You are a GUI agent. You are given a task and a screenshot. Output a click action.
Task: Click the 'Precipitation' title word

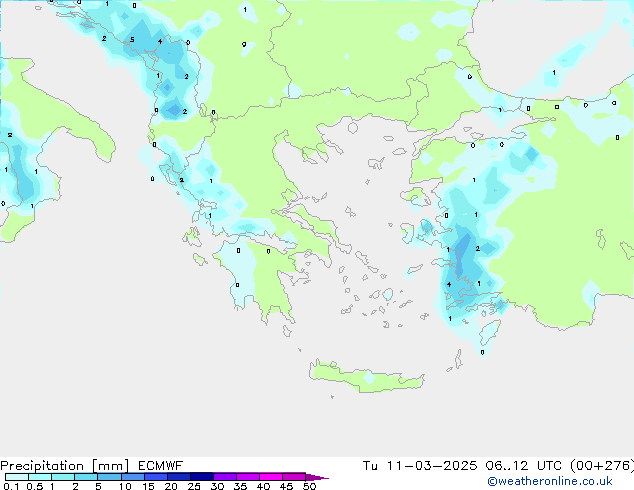click(x=42, y=466)
